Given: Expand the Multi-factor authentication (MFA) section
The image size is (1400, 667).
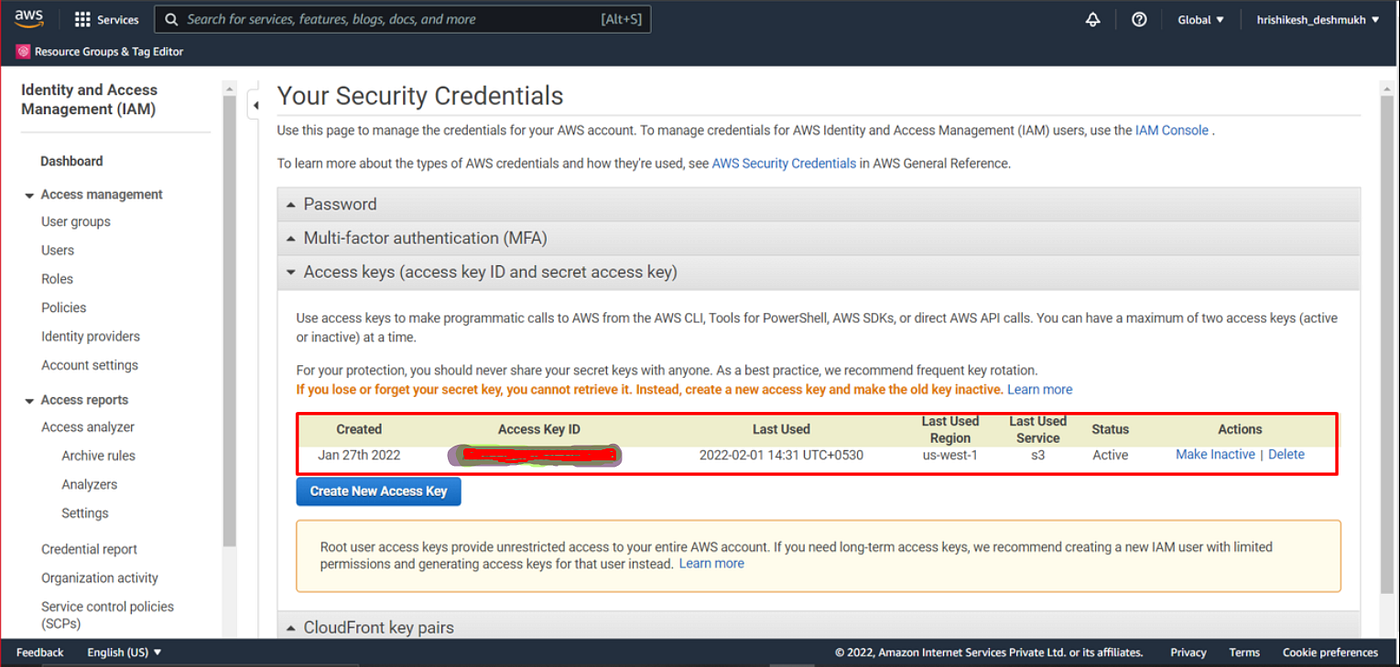Looking at the screenshot, I should (x=818, y=238).
